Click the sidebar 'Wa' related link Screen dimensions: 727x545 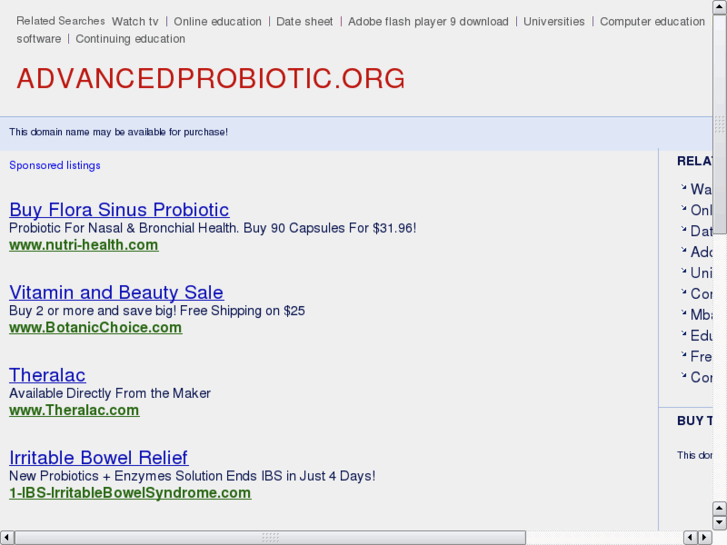tap(701, 189)
